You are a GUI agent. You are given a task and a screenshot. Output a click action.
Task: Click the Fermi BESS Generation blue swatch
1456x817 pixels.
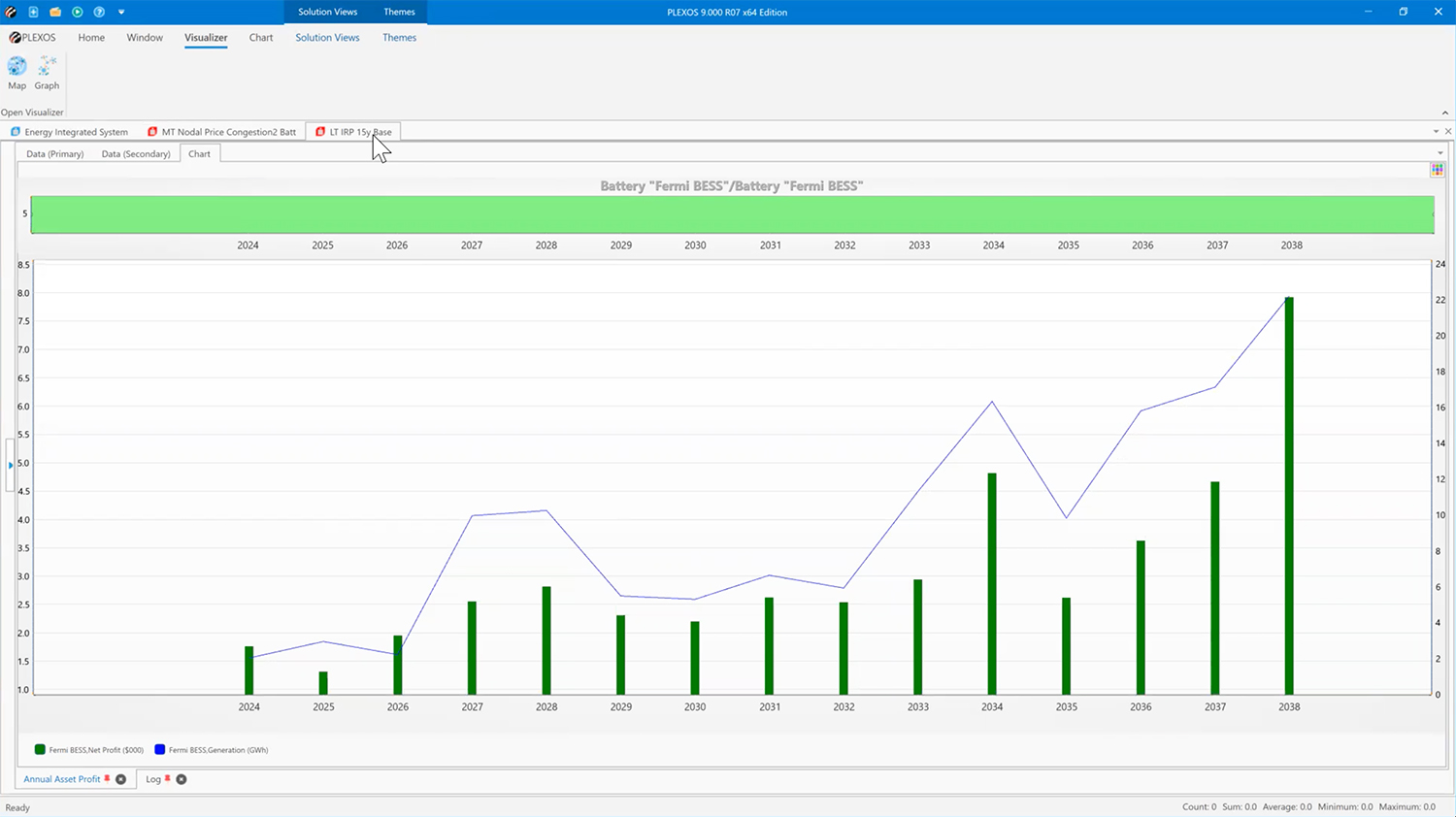pos(160,750)
